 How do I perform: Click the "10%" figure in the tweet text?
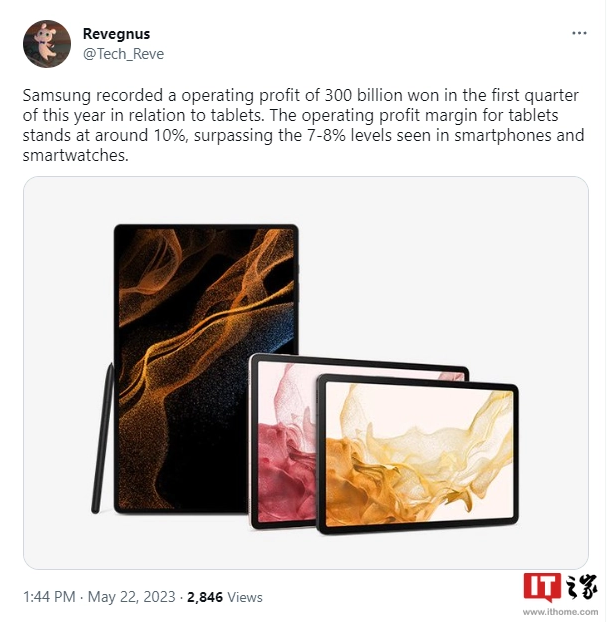click(169, 135)
